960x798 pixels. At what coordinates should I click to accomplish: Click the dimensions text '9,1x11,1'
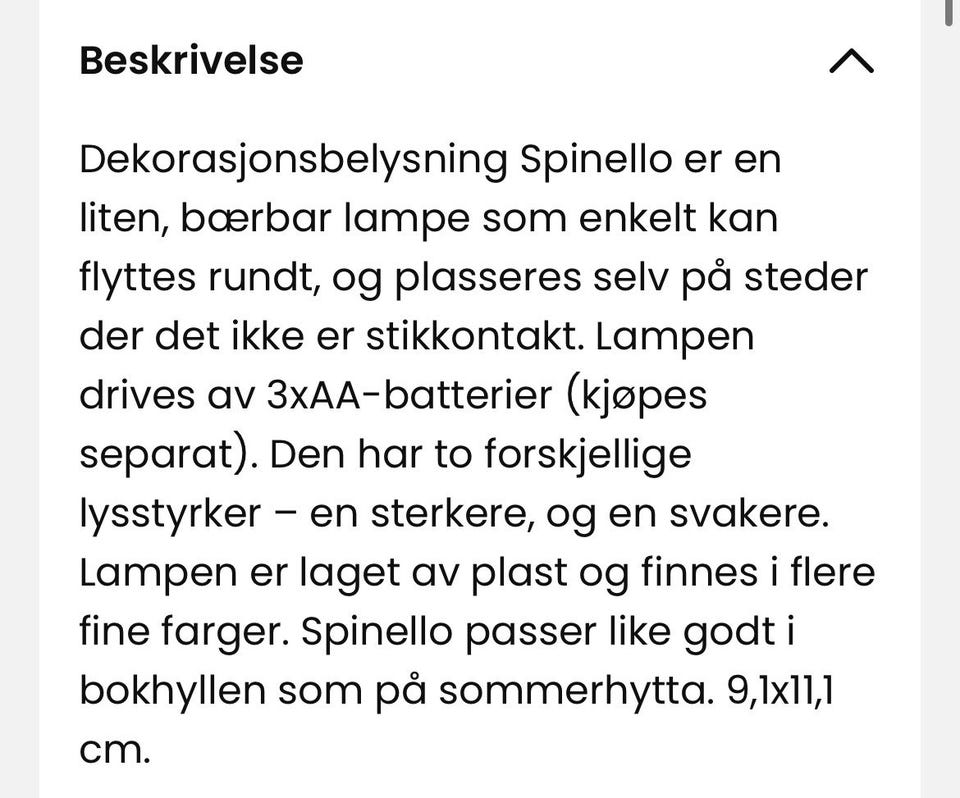(x=779, y=692)
